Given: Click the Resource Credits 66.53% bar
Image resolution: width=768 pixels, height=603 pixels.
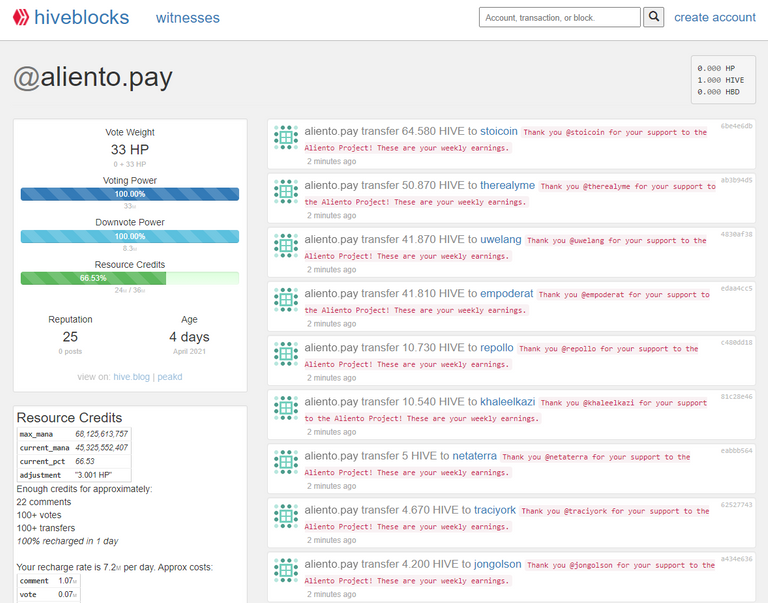Looking at the screenshot, I should click(x=130, y=278).
